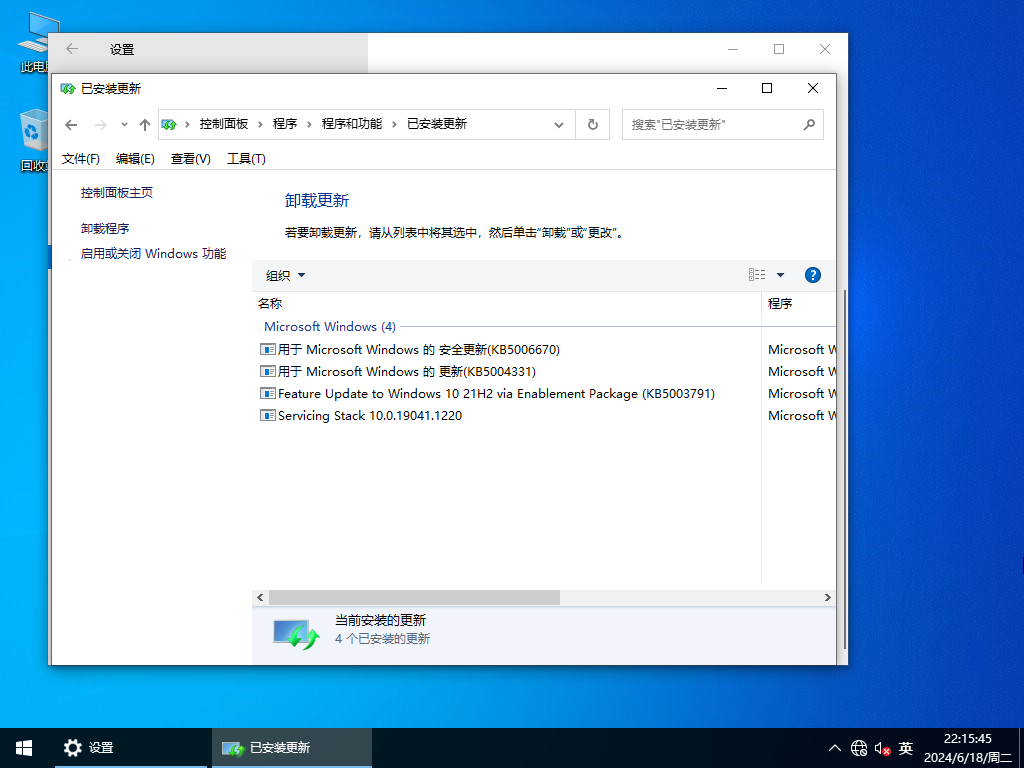
Task: Click the Windows Start button
Action: coord(22,747)
